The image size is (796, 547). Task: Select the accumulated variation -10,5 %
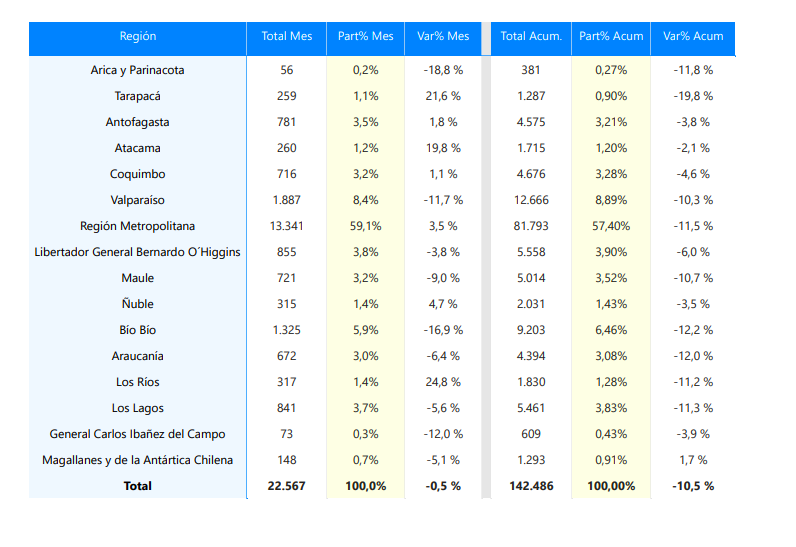tap(693, 486)
